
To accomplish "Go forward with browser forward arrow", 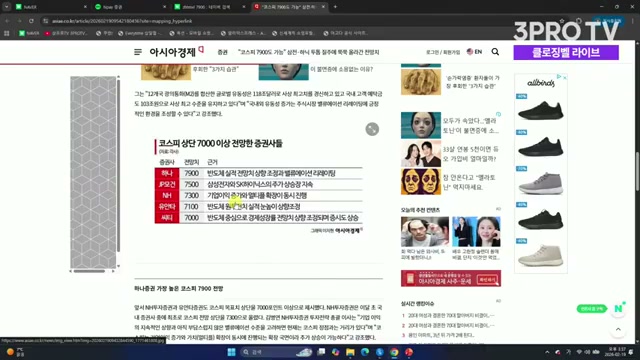I will click(x=19, y=21).
